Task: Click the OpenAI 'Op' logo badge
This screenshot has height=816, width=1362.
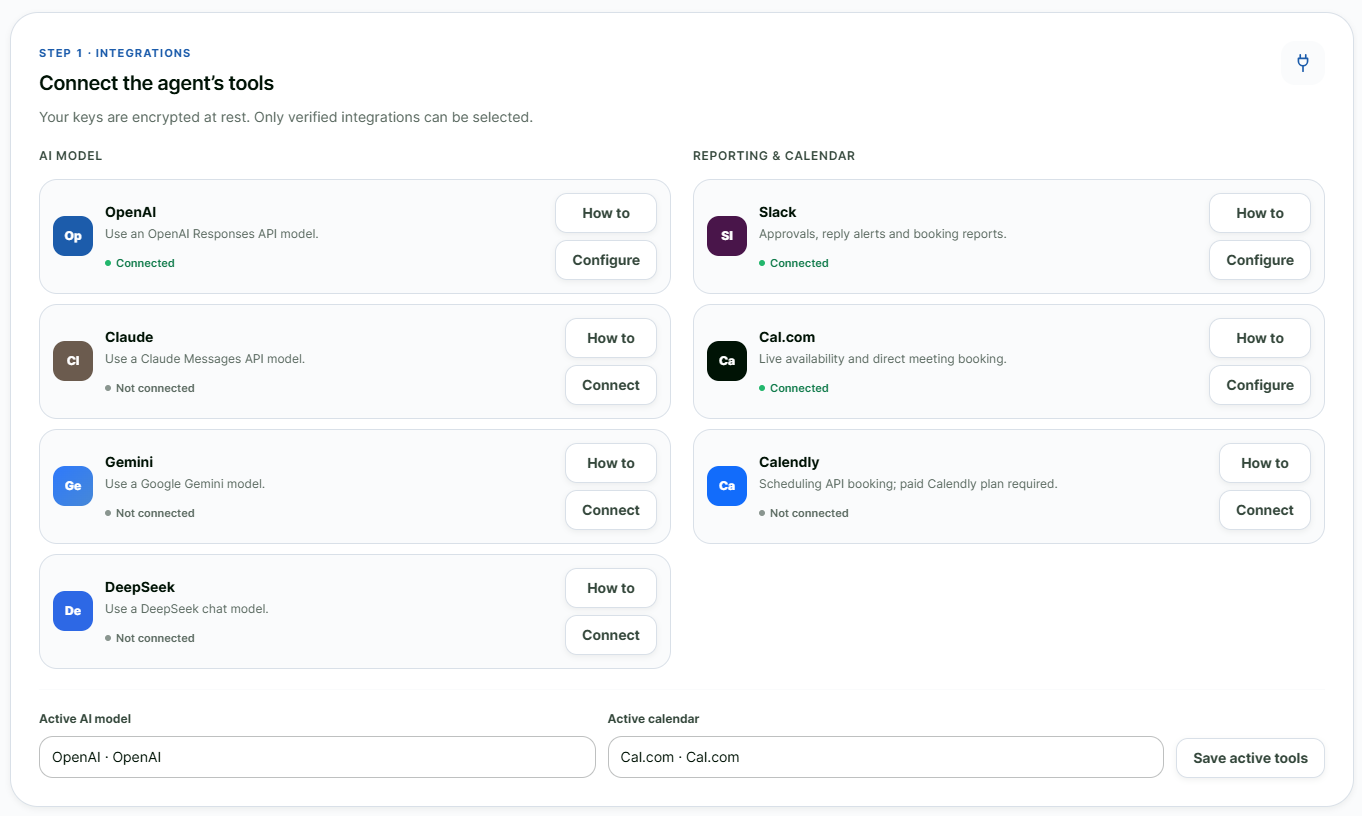Action: coord(73,236)
